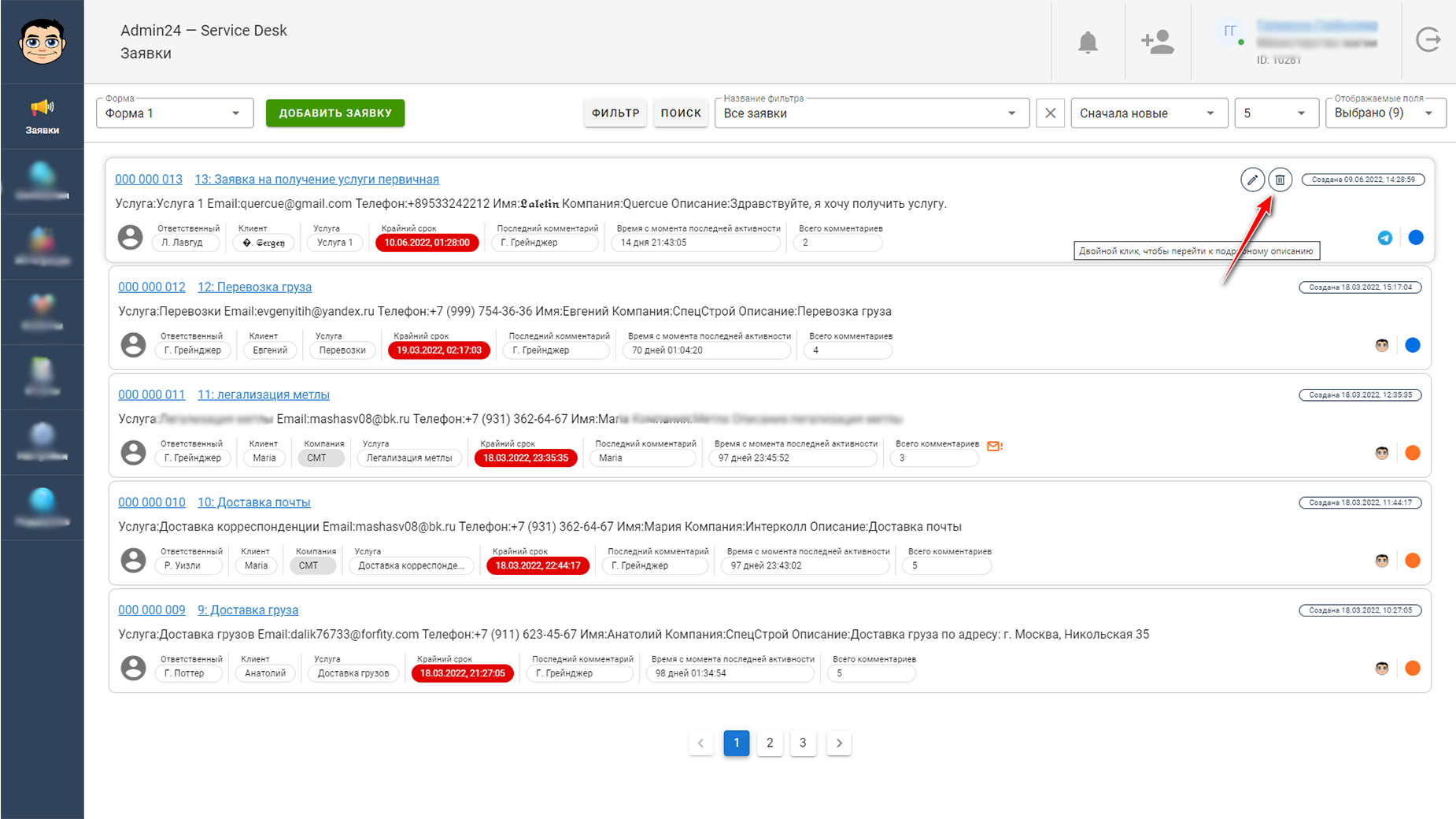Click client field Евгений
The image size is (1456, 819).
(270, 350)
